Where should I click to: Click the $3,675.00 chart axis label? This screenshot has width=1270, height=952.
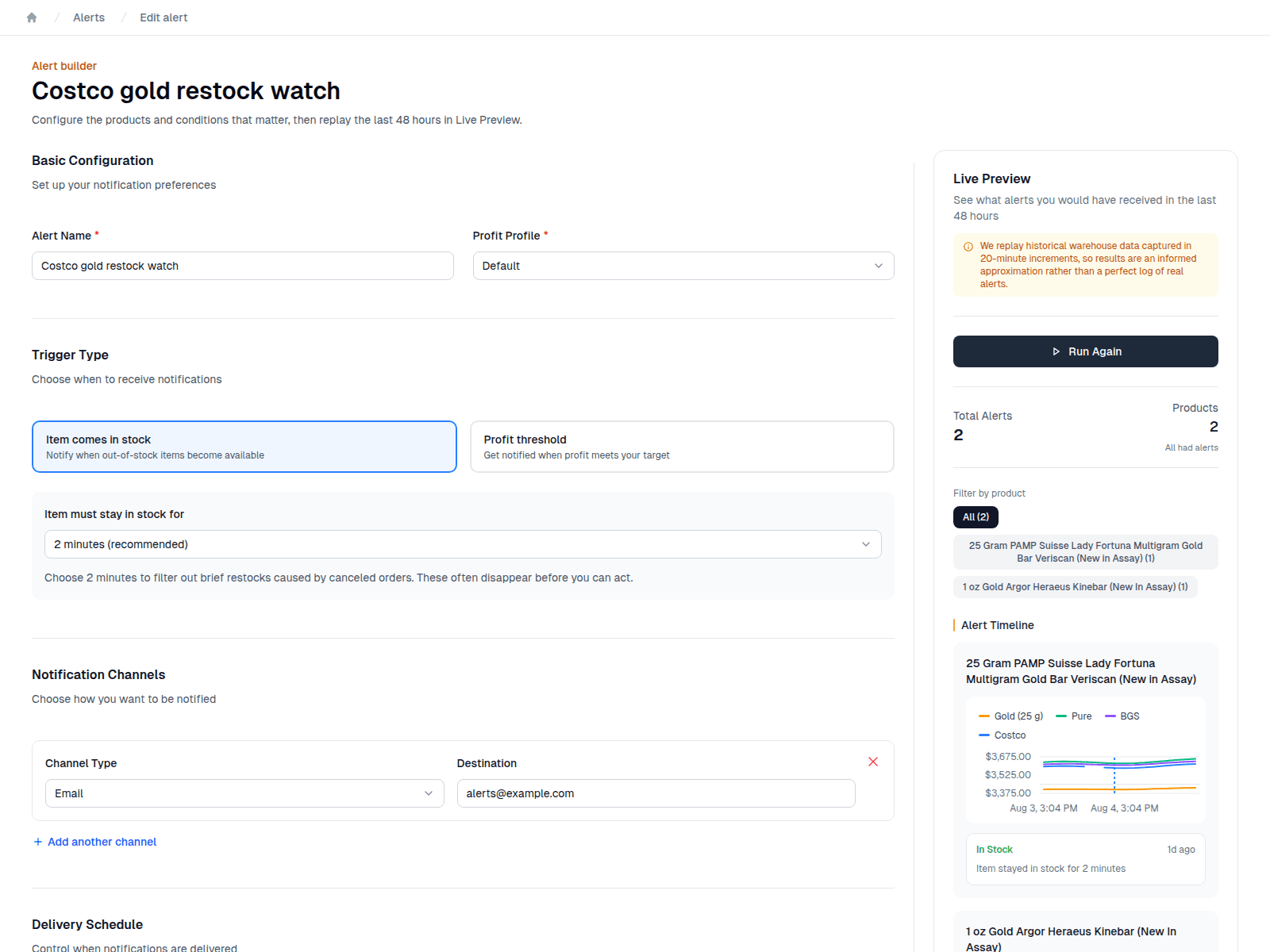pyautogui.click(x=1008, y=757)
